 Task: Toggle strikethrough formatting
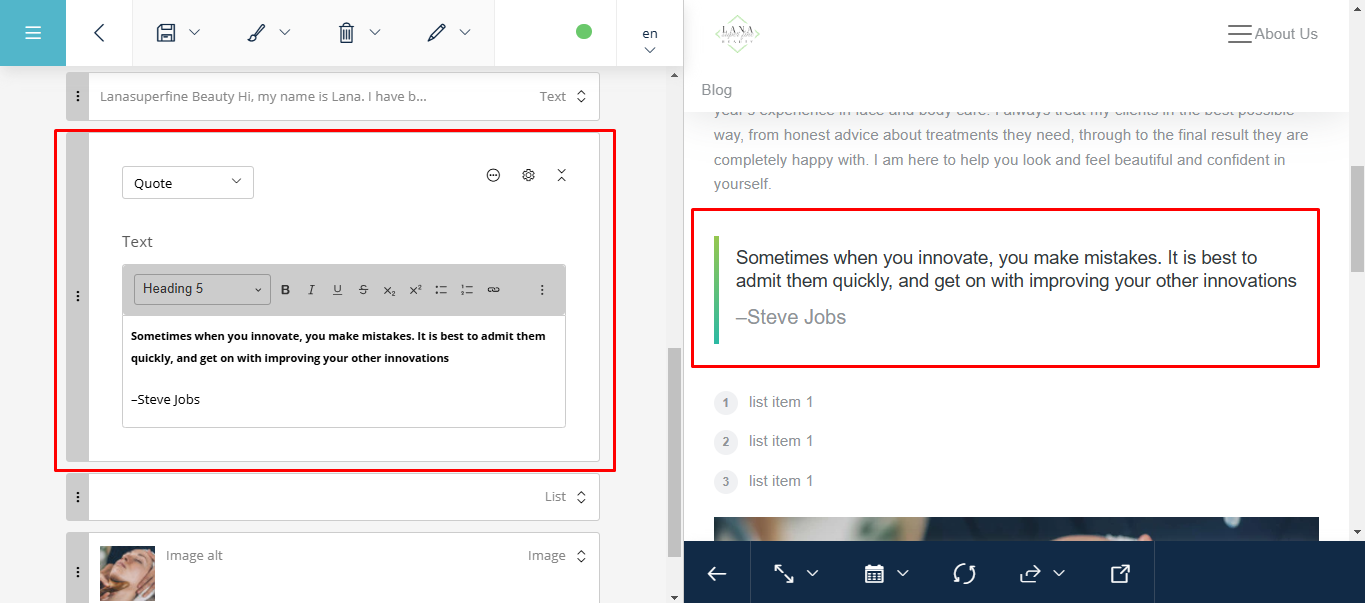tap(363, 290)
